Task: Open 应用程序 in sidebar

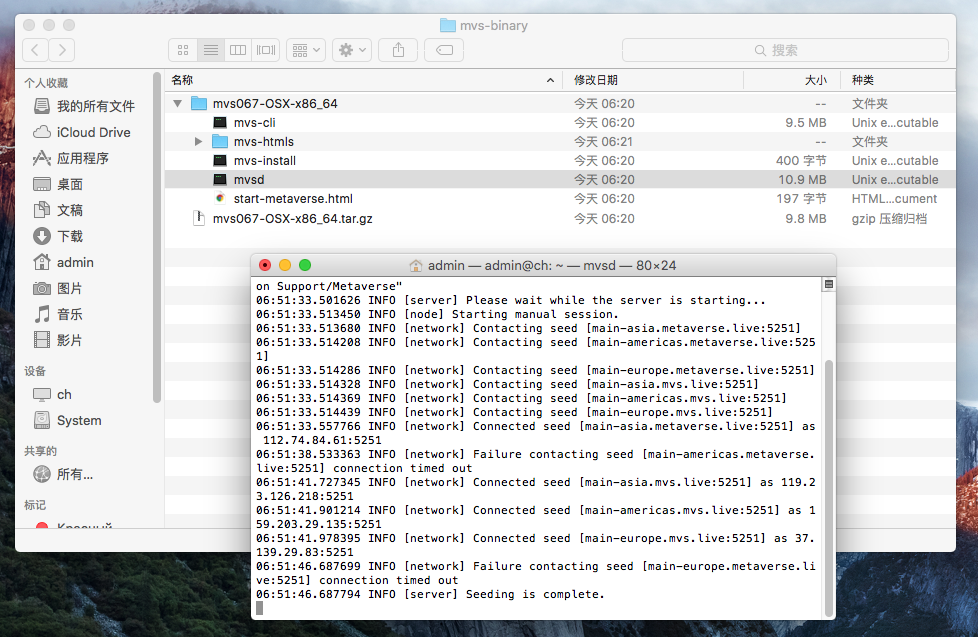Action: click(71, 158)
